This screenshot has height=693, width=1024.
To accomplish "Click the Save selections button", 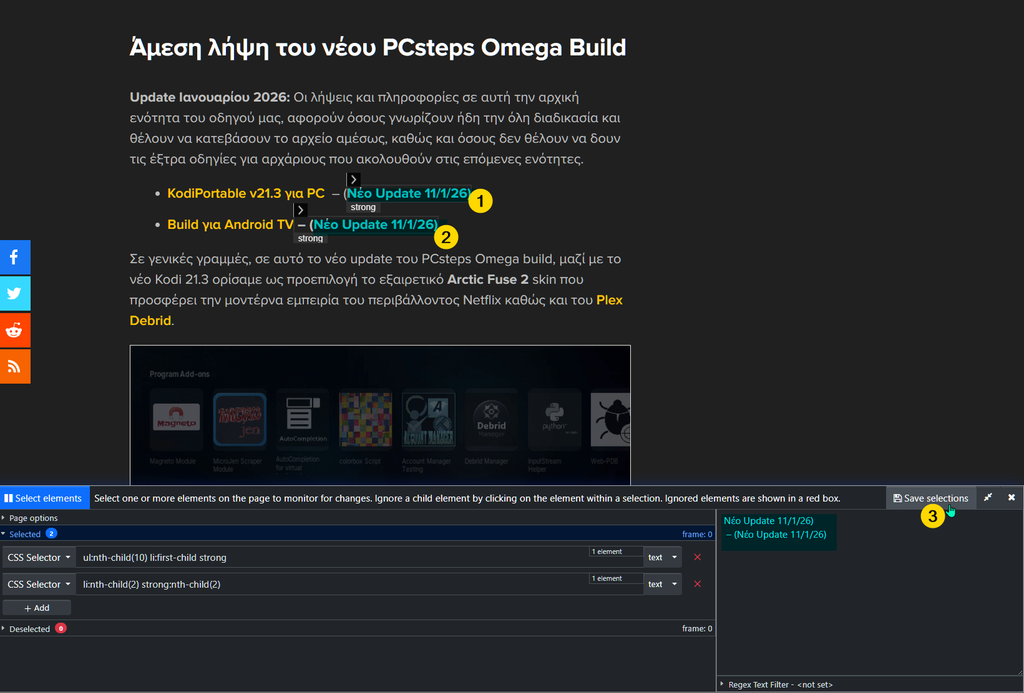I will click(931, 498).
